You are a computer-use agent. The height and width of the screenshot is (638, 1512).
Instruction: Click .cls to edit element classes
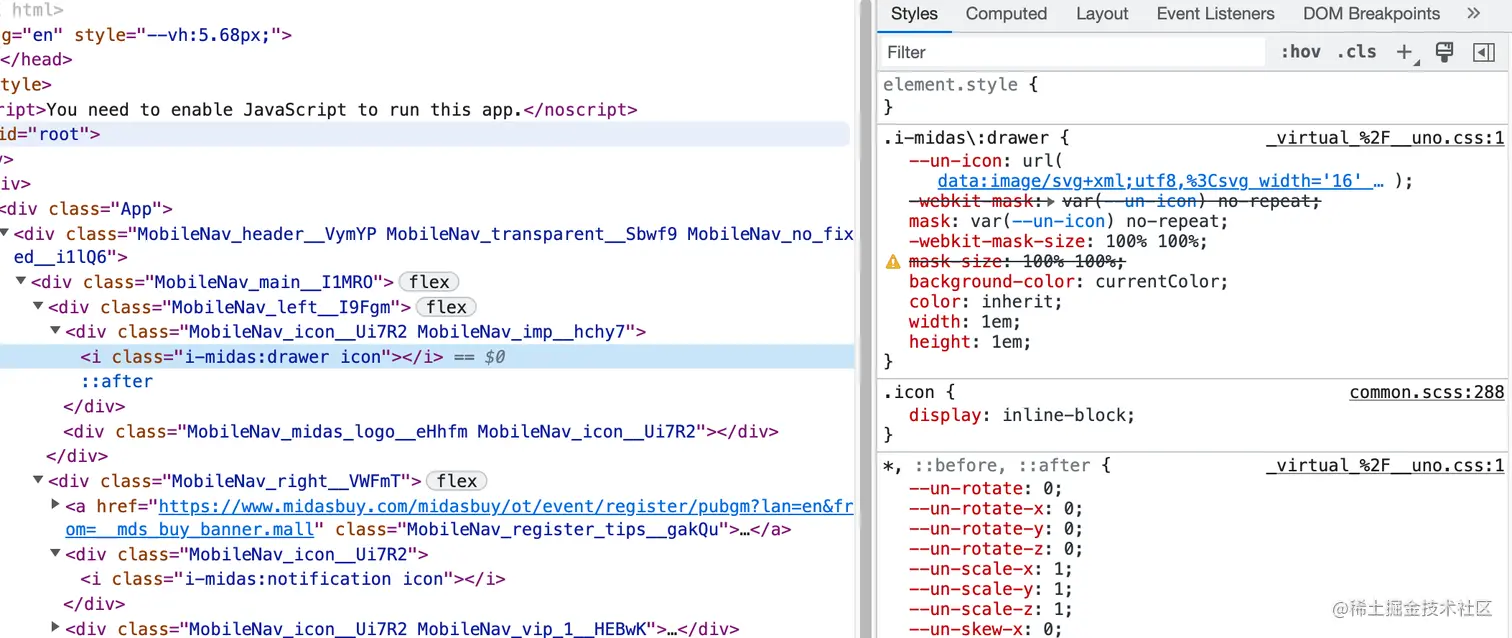pyautogui.click(x=1356, y=51)
